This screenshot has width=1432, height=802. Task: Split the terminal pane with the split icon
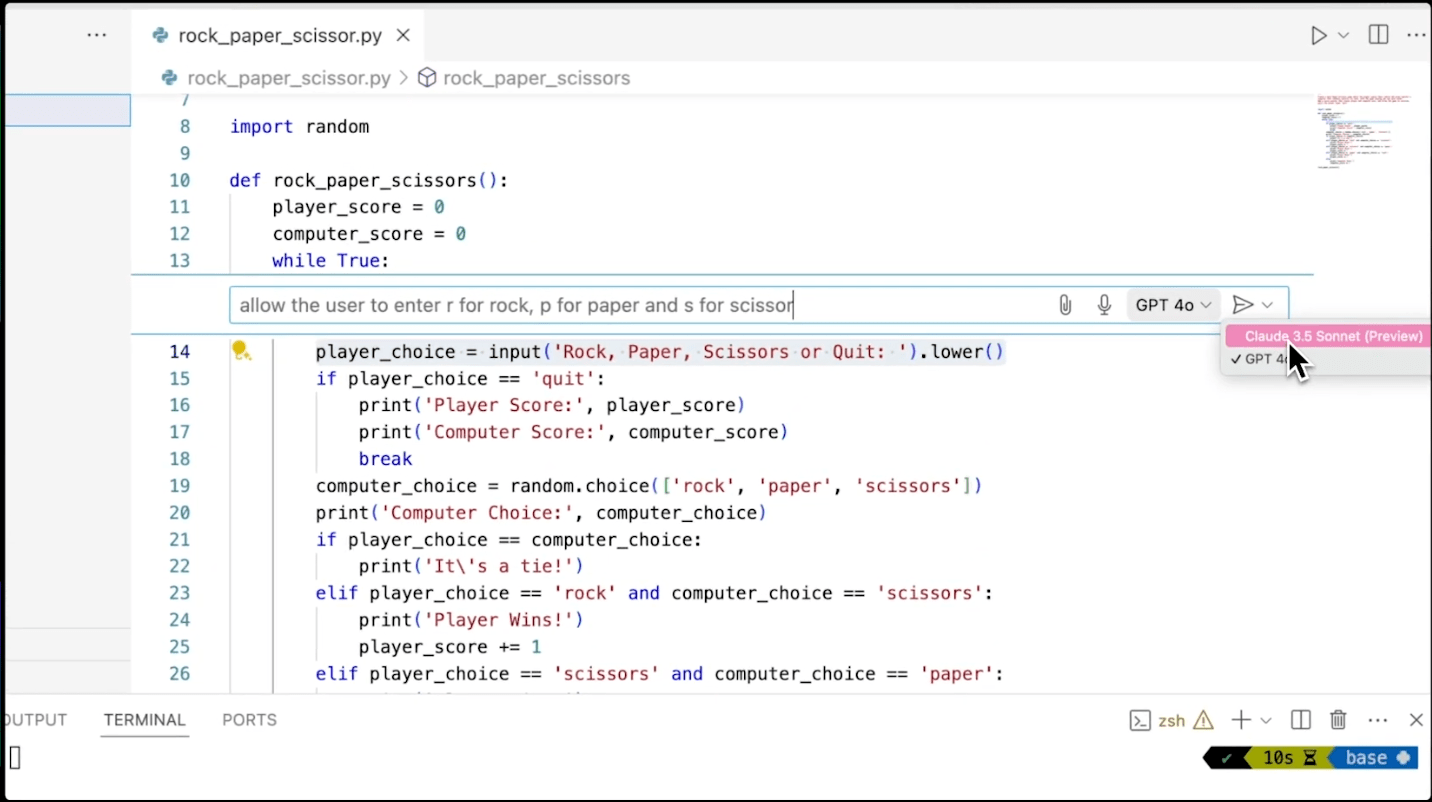(x=1300, y=719)
